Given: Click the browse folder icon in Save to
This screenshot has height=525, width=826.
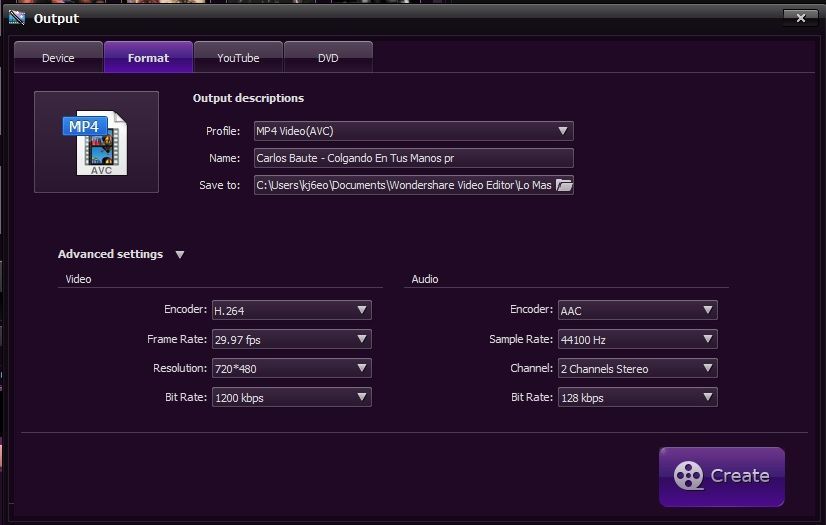Looking at the screenshot, I should [564, 185].
